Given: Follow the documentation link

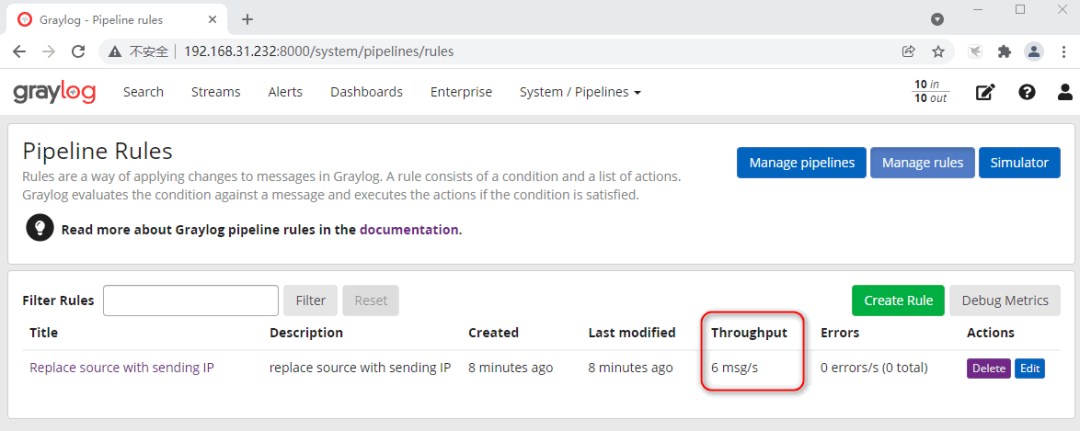Looking at the screenshot, I should coord(409,229).
